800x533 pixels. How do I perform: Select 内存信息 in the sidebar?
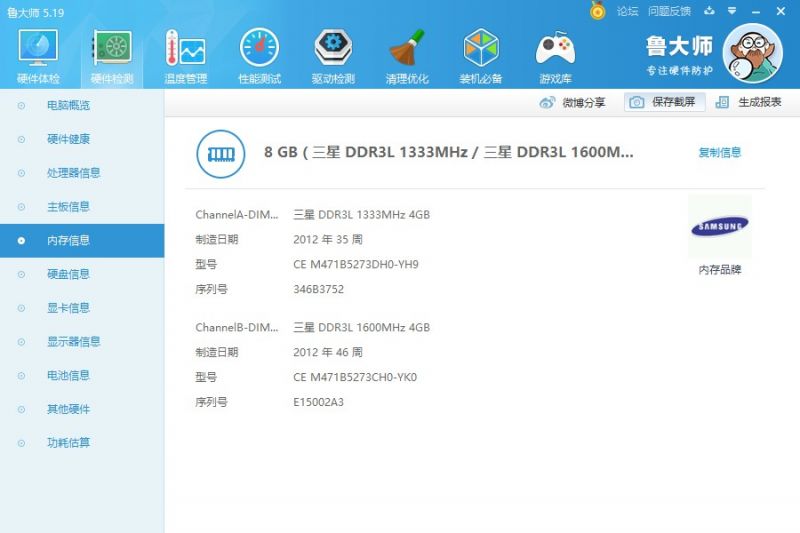[82, 240]
